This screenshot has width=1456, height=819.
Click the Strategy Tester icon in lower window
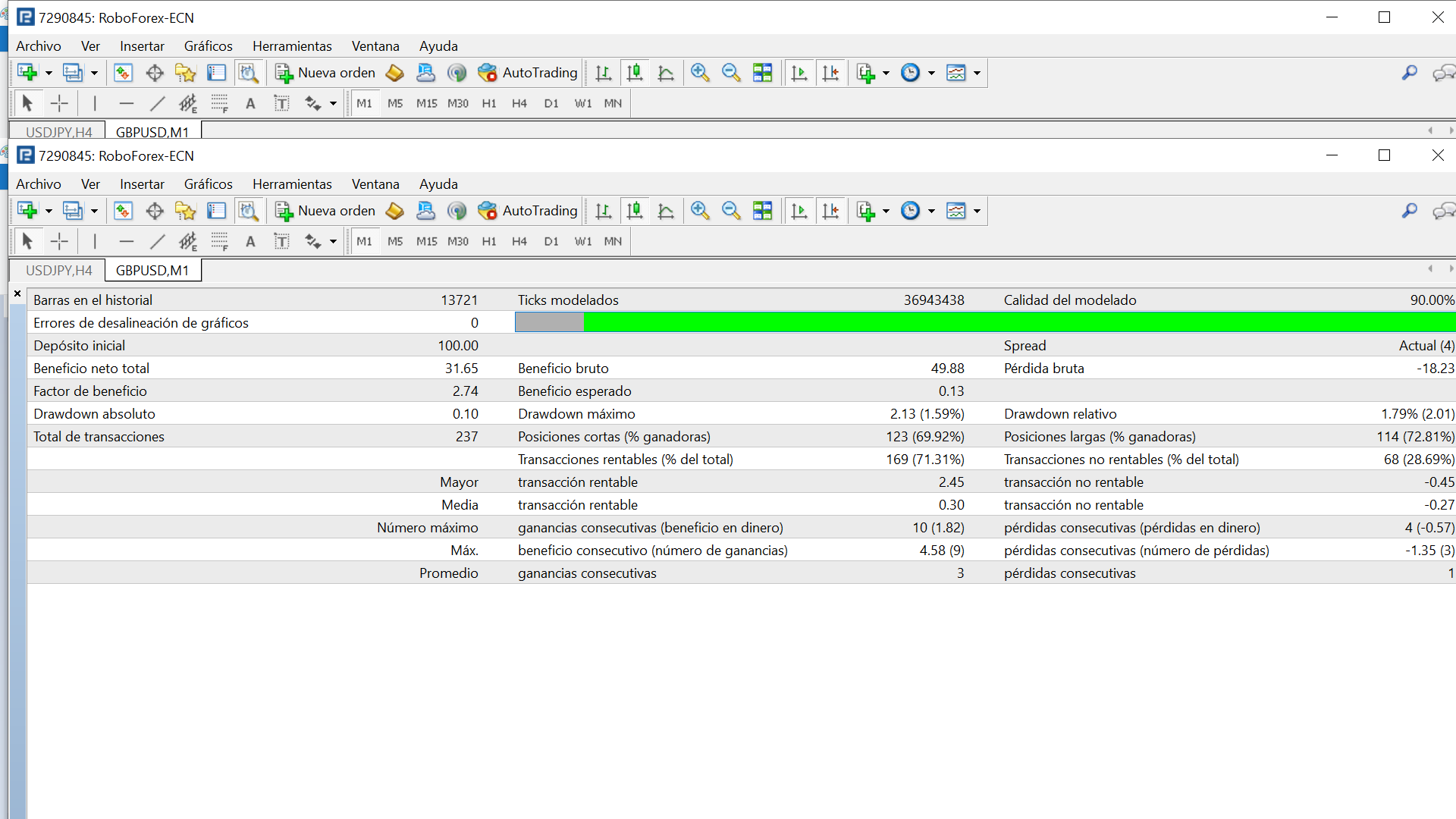pos(248,211)
